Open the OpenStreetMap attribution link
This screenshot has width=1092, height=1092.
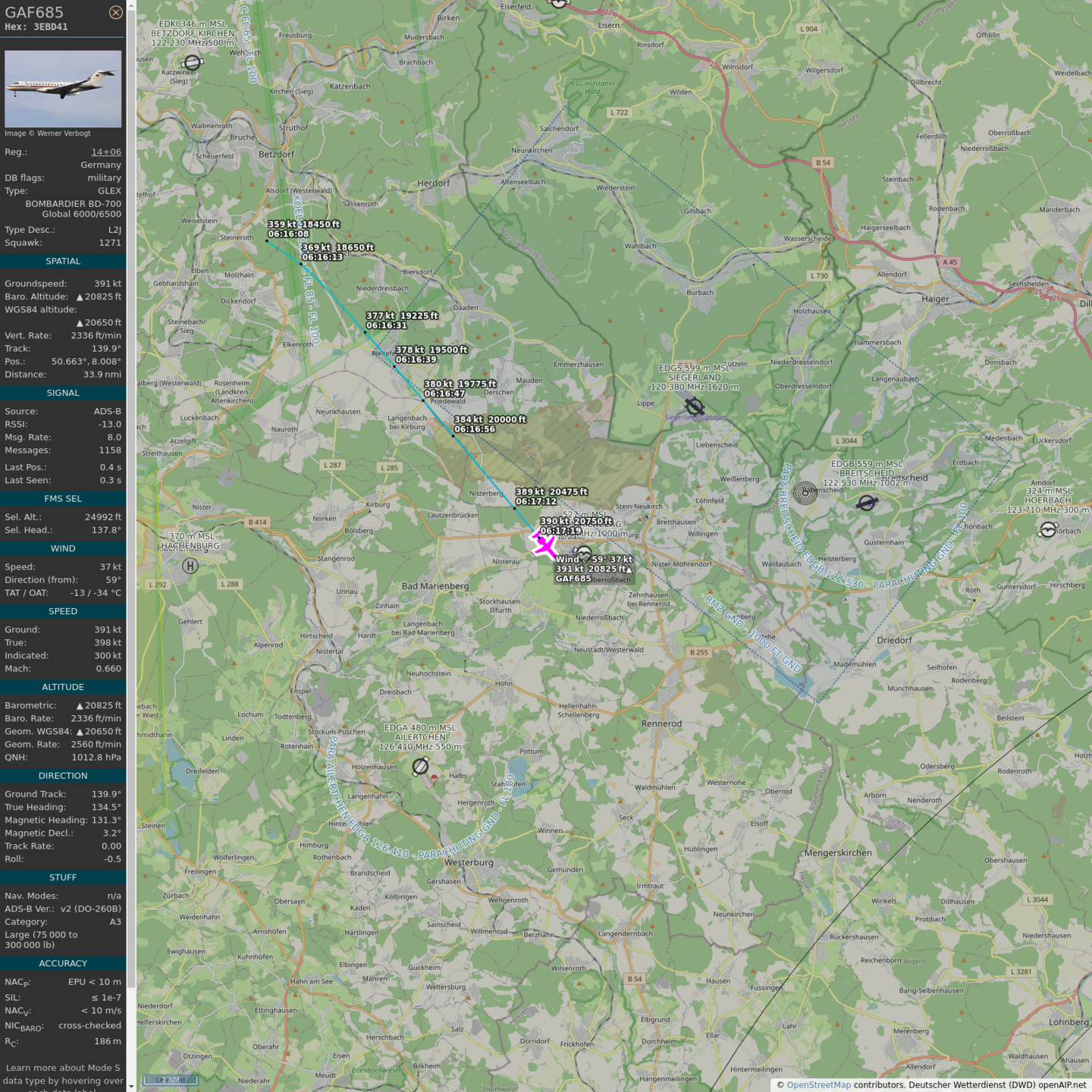click(x=818, y=1084)
